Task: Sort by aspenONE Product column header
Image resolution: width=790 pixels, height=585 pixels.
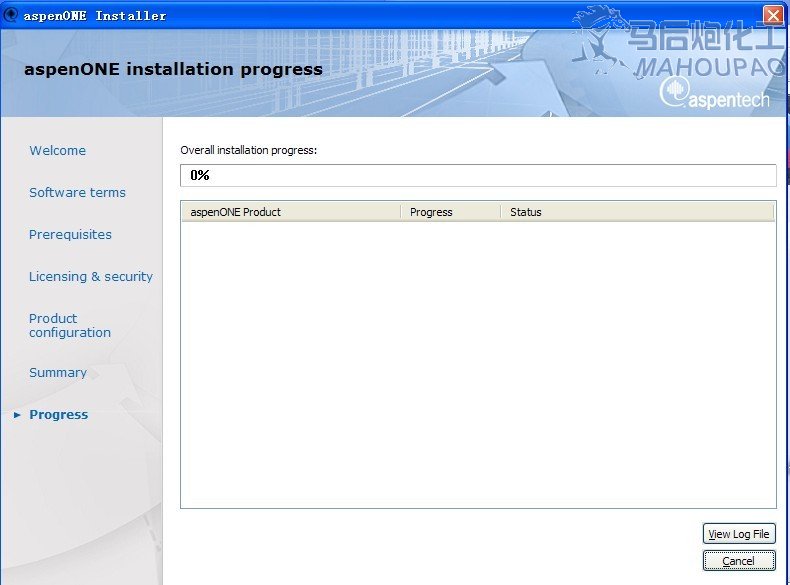Action: pyautogui.click(x=291, y=212)
